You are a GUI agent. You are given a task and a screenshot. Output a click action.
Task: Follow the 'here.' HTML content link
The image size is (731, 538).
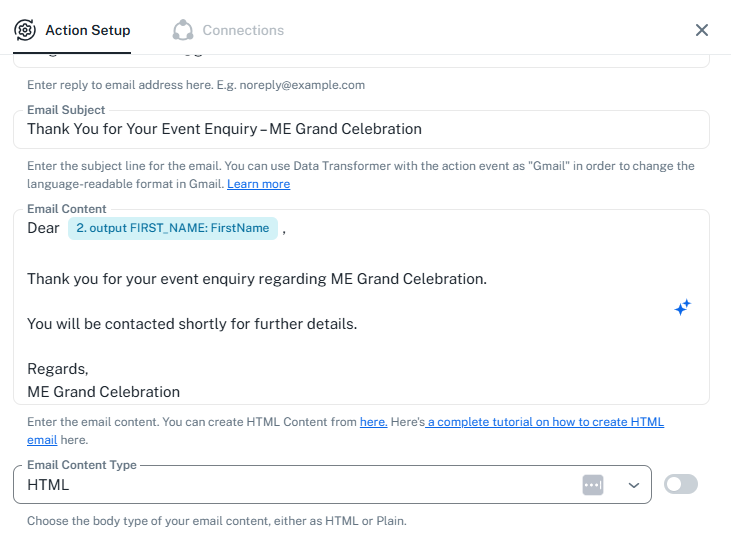(373, 422)
